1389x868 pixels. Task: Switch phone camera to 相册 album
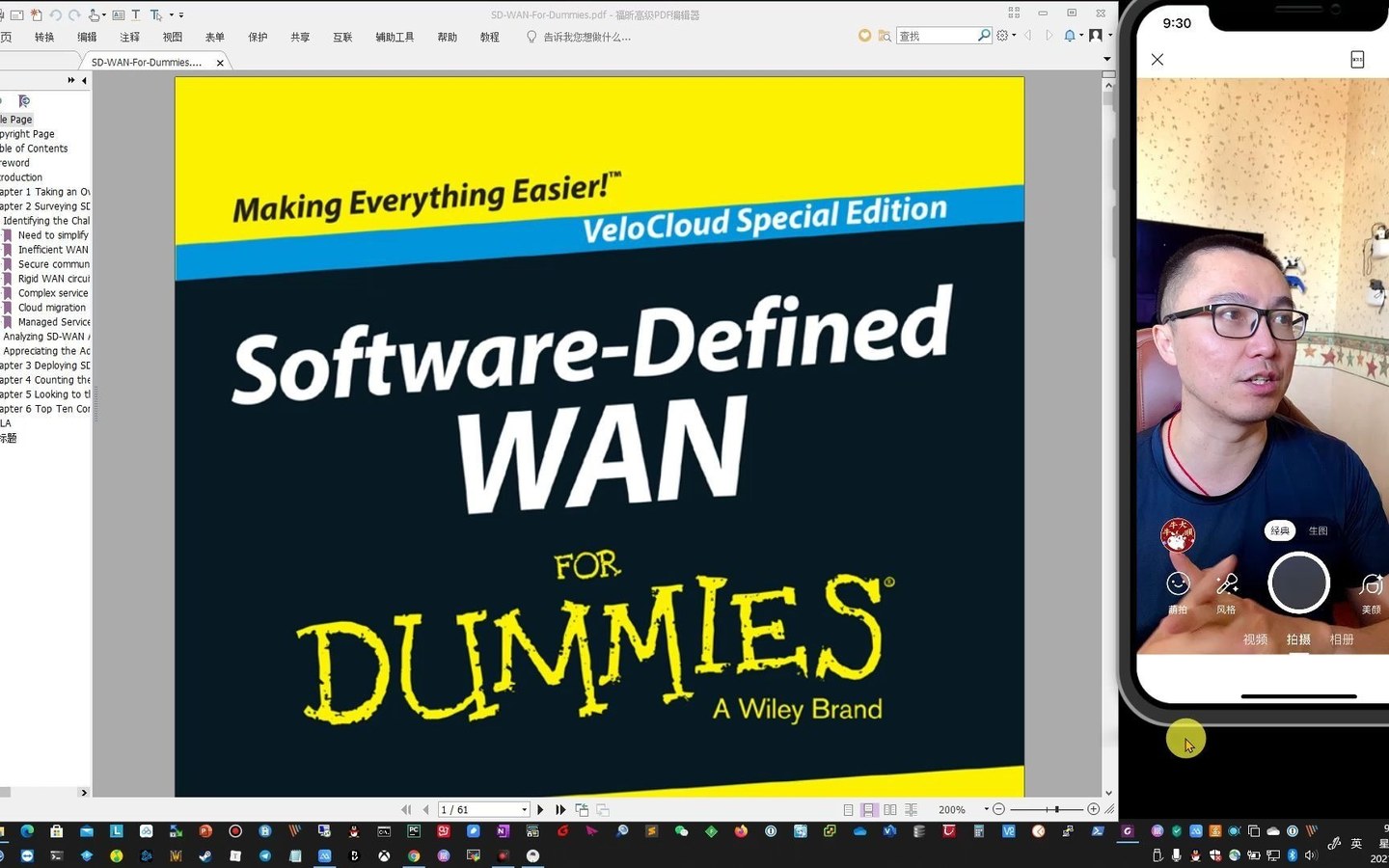[x=1342, y=639]
